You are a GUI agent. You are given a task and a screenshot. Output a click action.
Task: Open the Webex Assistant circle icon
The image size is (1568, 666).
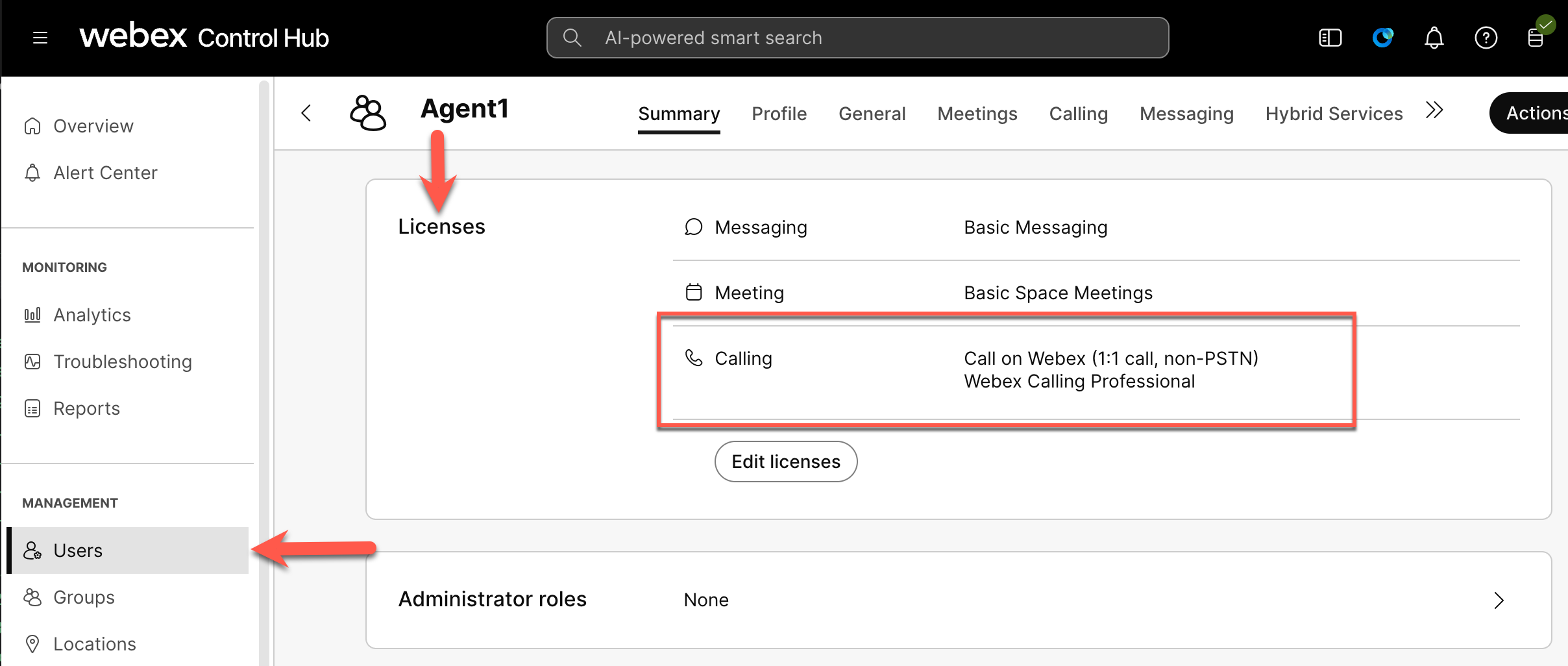[x=1384, y=38]
